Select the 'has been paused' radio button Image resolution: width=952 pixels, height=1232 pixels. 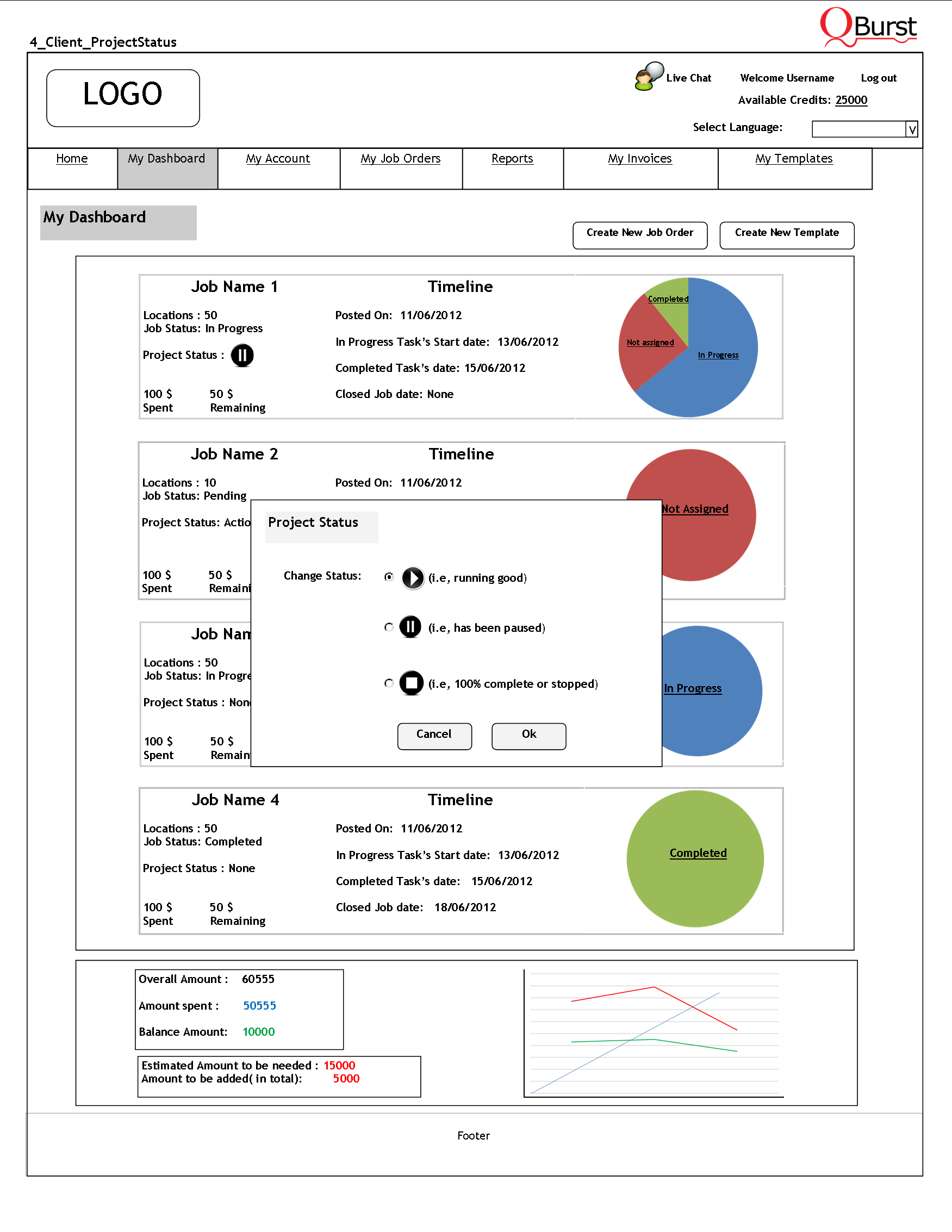click(389, 627)
